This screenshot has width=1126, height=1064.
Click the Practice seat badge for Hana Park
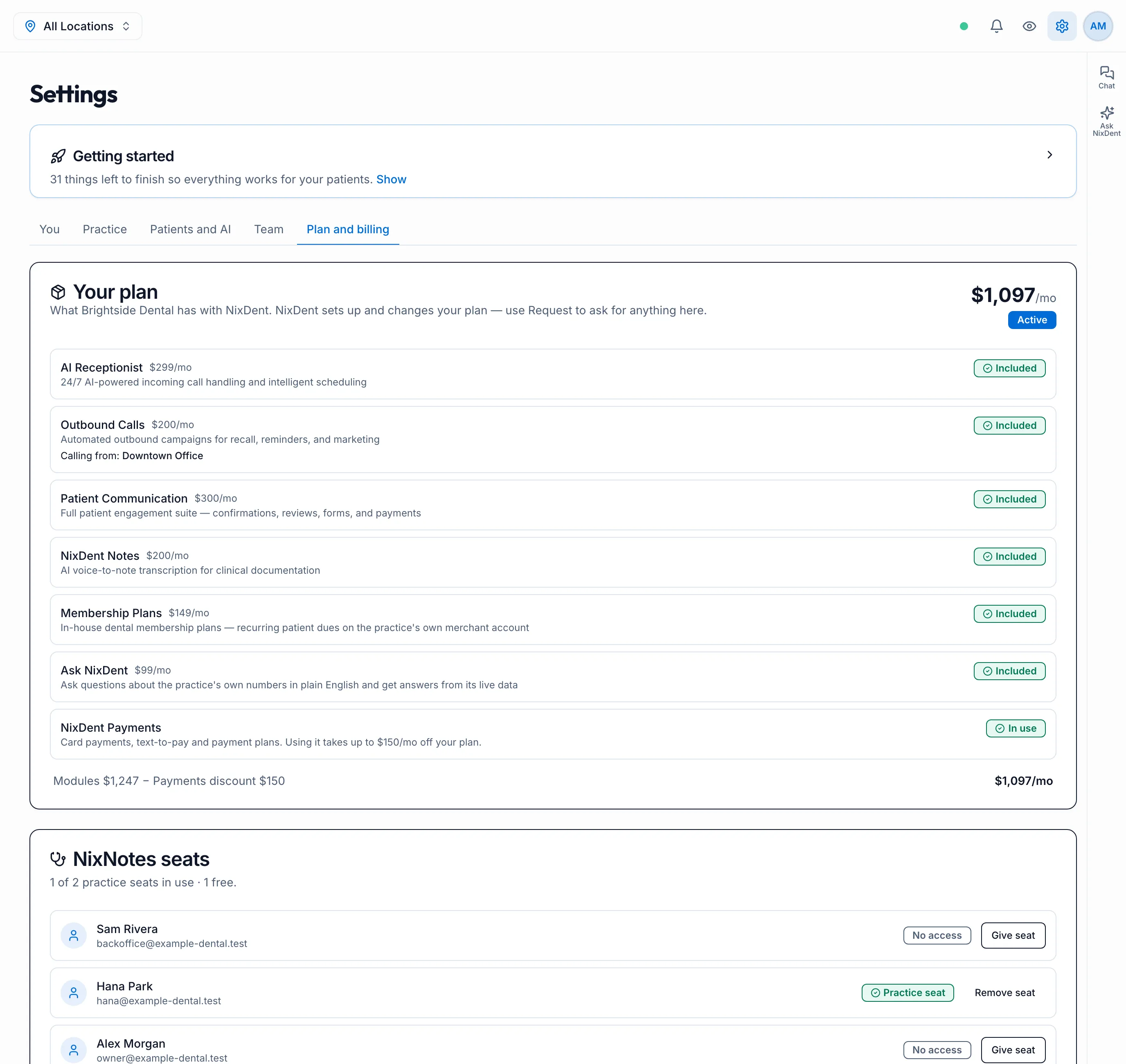click(x=908, y=992)
